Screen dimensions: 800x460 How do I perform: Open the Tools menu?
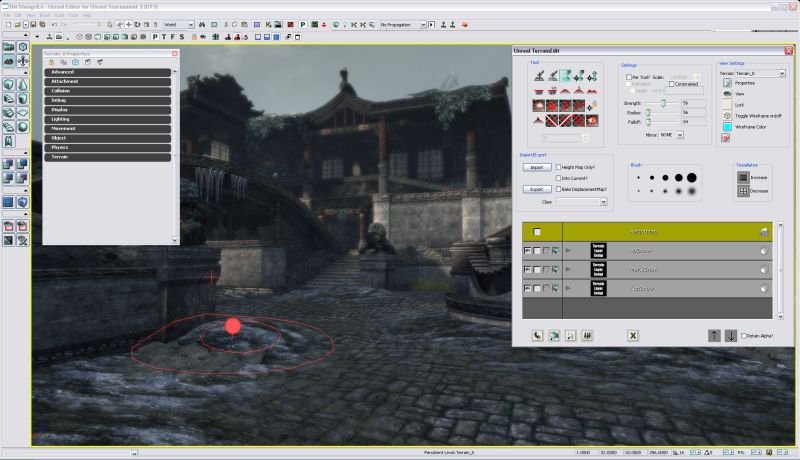(x=73, y=16)
